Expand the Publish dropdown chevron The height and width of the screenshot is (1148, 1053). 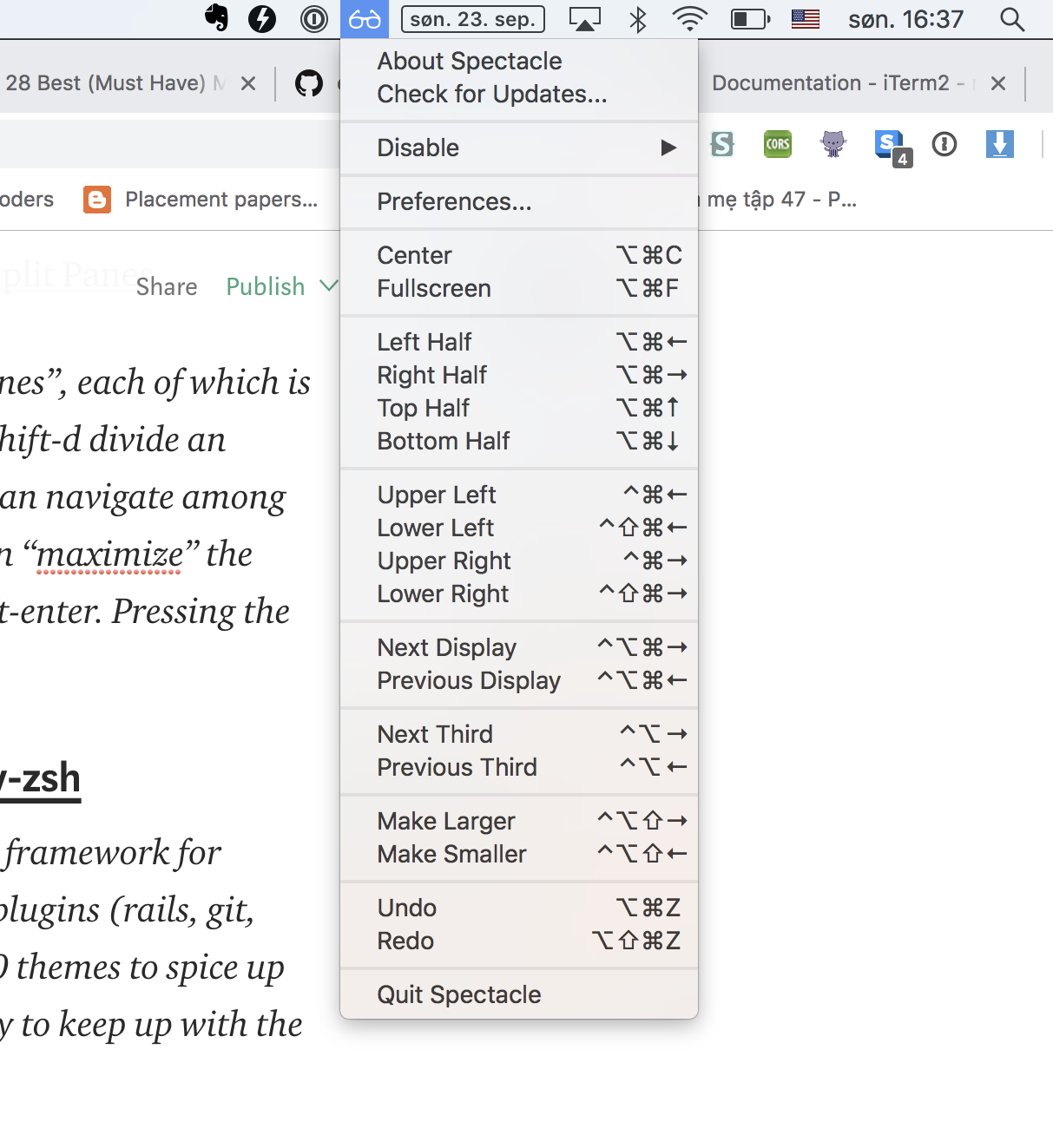click(328, 285)
